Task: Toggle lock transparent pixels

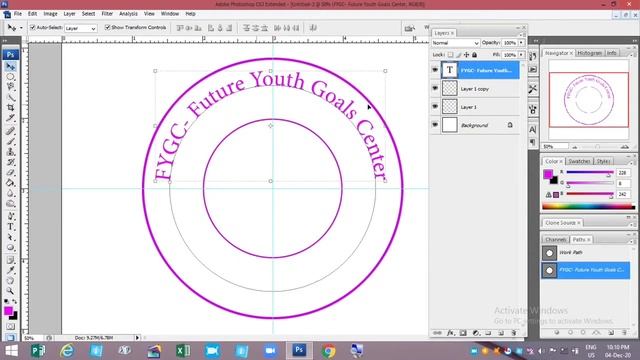Action: [451, 55]
